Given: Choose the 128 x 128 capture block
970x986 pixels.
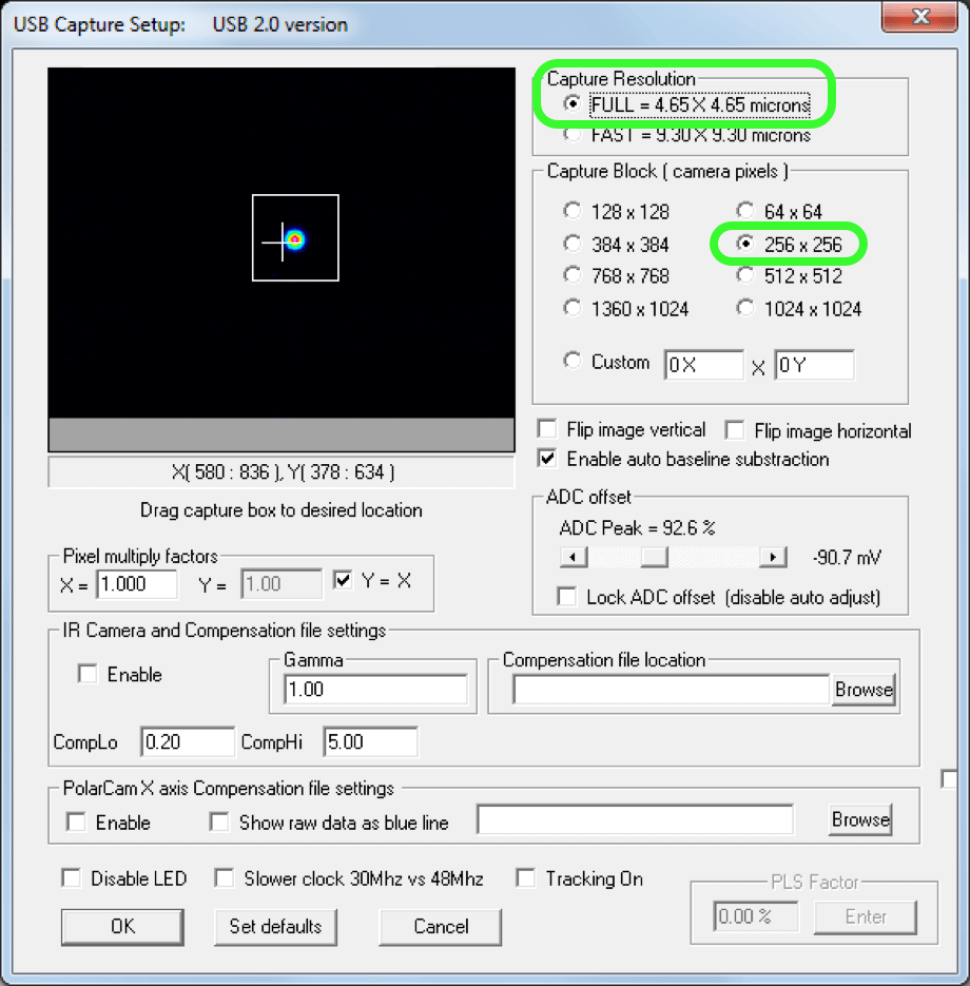Looking at the screenshot, I should (x=573, y=212).
